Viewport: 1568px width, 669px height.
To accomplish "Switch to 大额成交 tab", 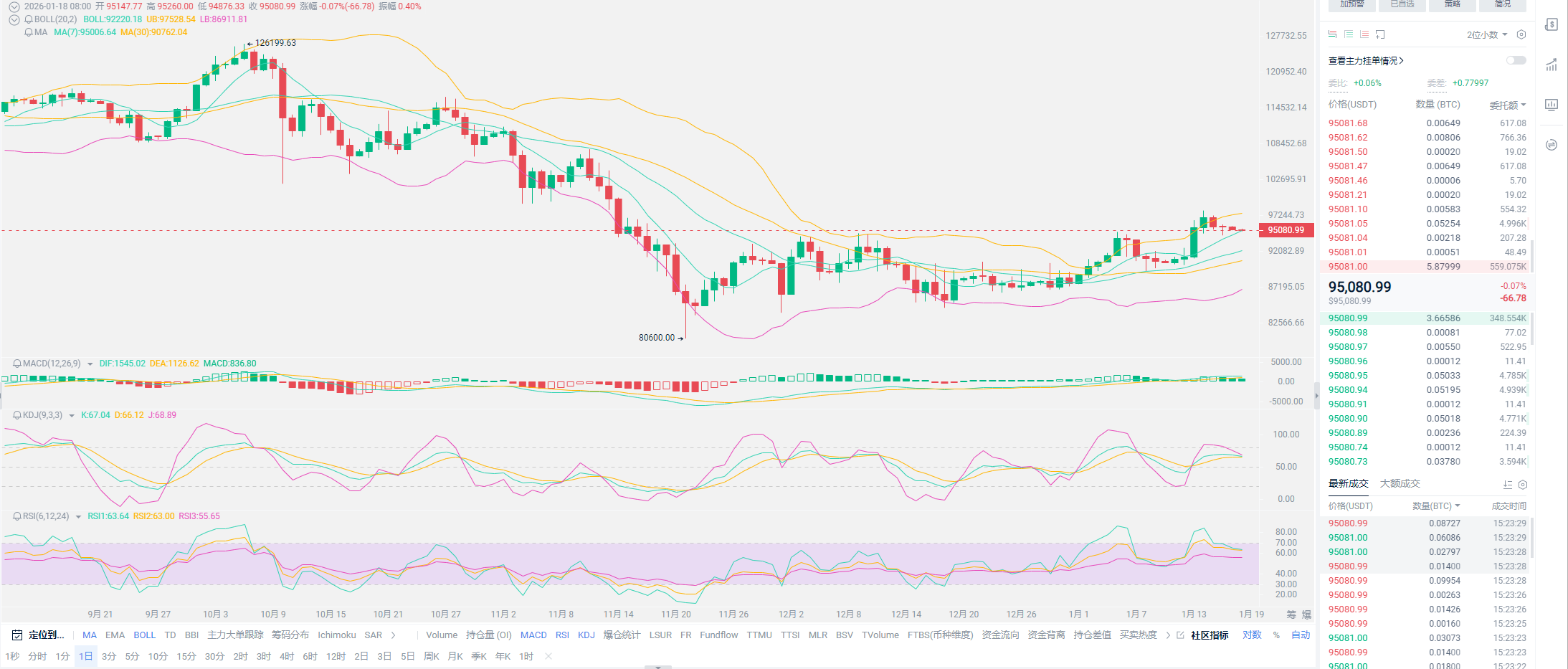I will (x=1400, y=484).
